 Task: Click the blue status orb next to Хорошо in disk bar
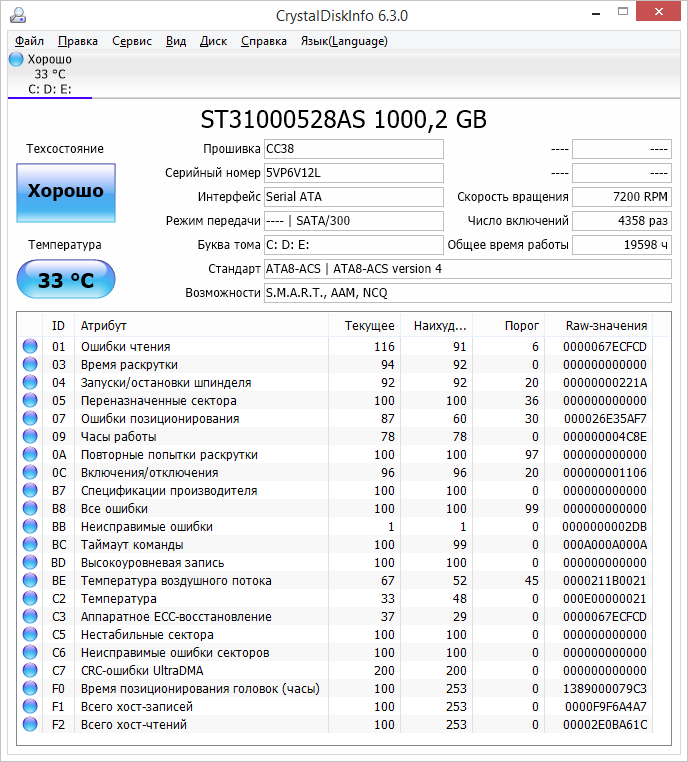coord(16,59)
